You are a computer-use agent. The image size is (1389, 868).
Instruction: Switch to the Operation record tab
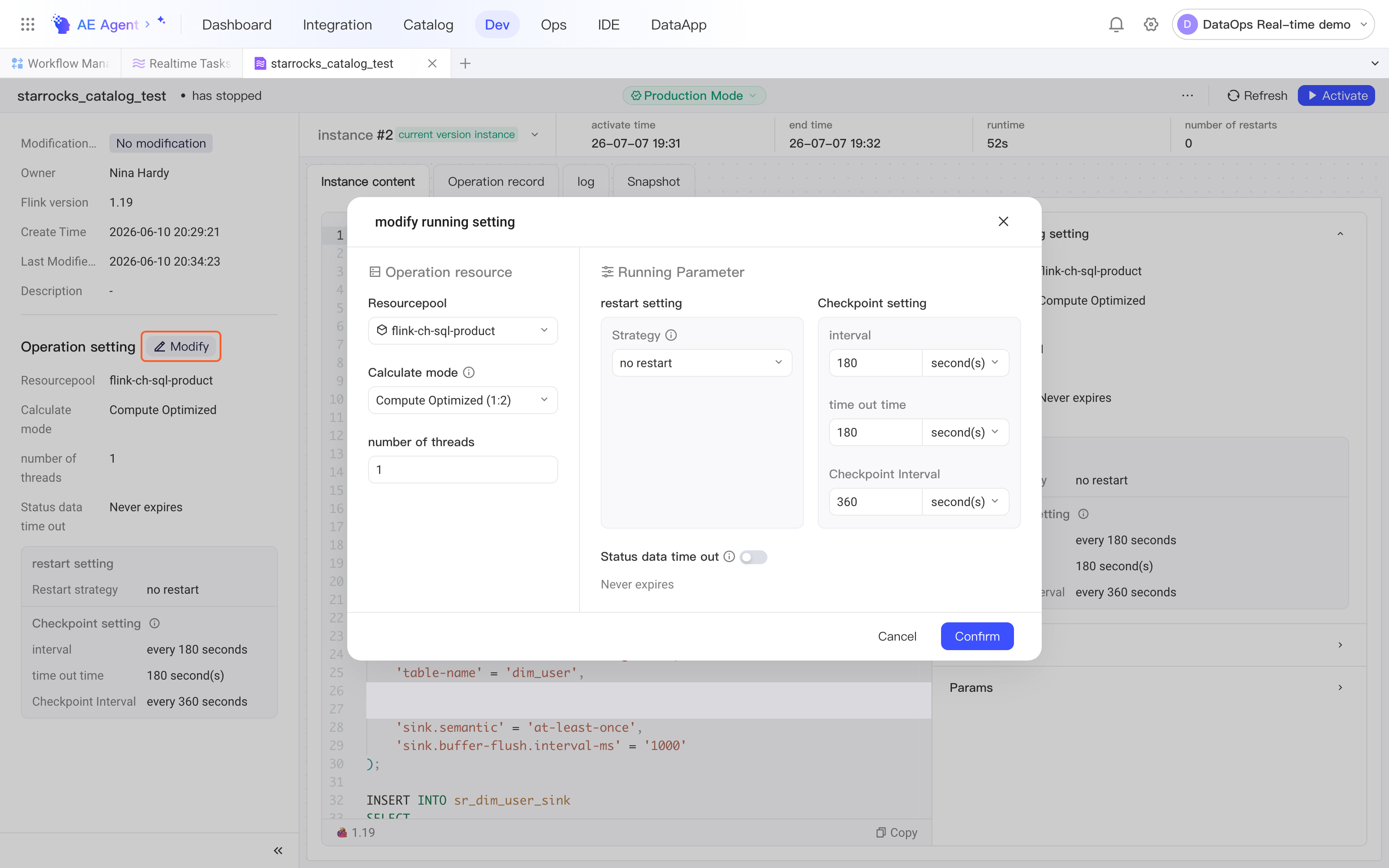pyautogui.click(x=496, y=181)
